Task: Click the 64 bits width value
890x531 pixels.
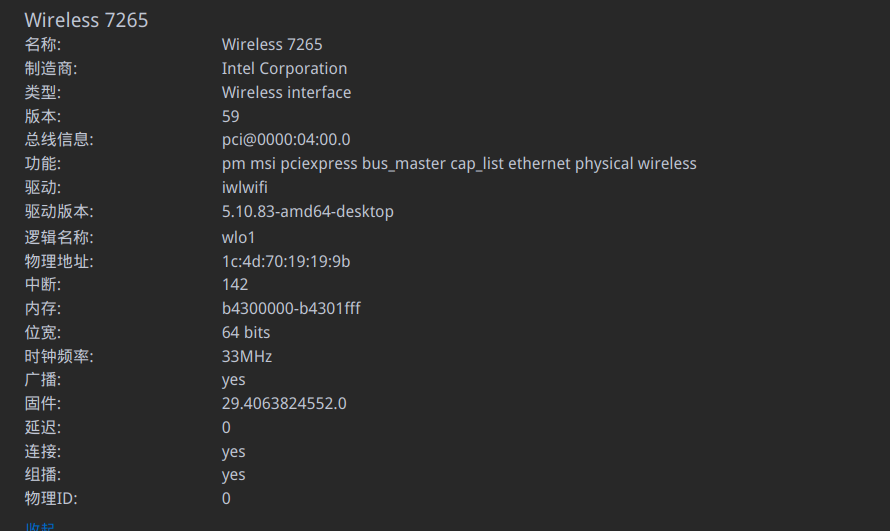Action: click(x=245, y=333)
